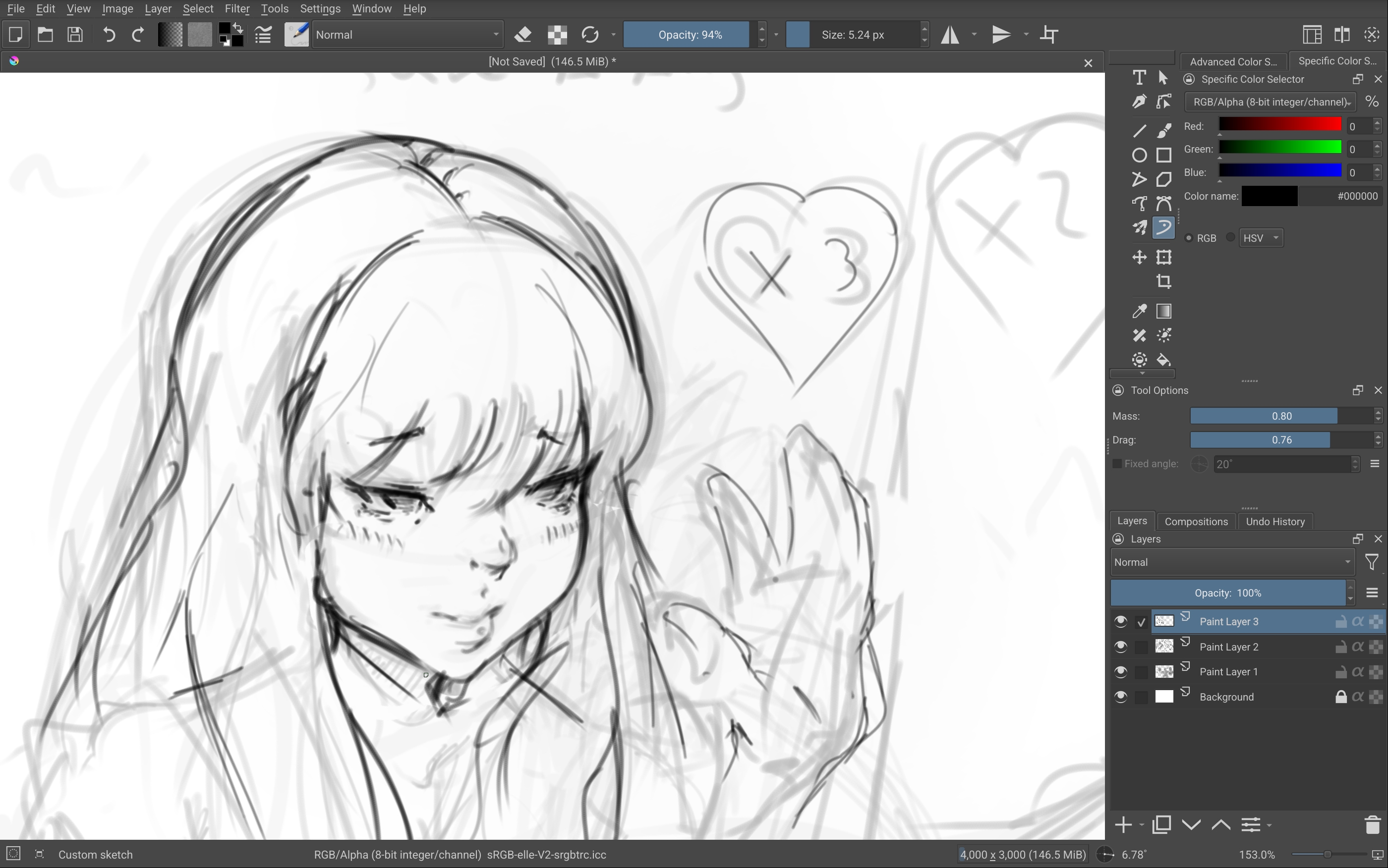
Task: Select the Line tool
Action: (x=1139, y=131)
